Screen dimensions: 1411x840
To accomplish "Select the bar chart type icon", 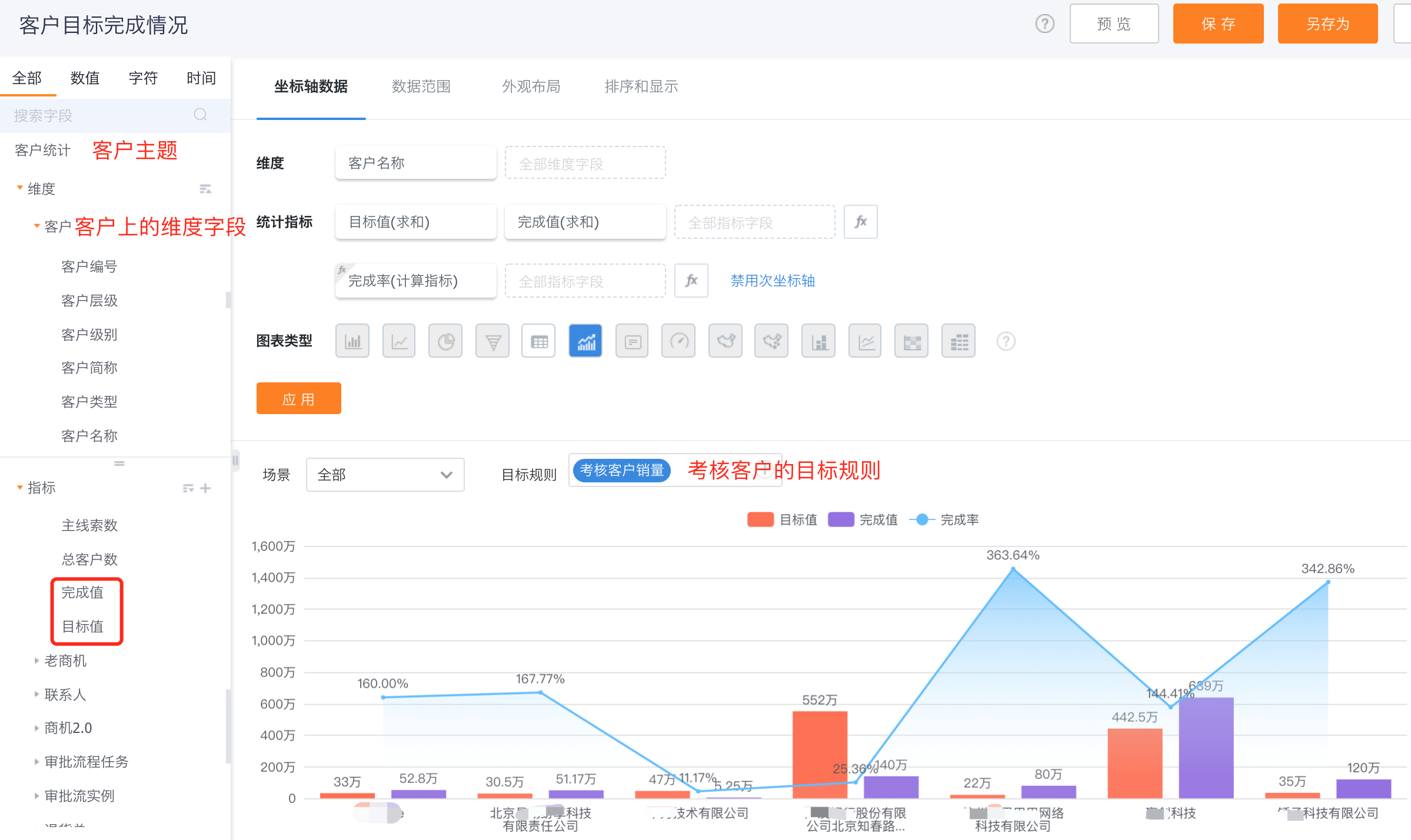I will tap(352, 341).
